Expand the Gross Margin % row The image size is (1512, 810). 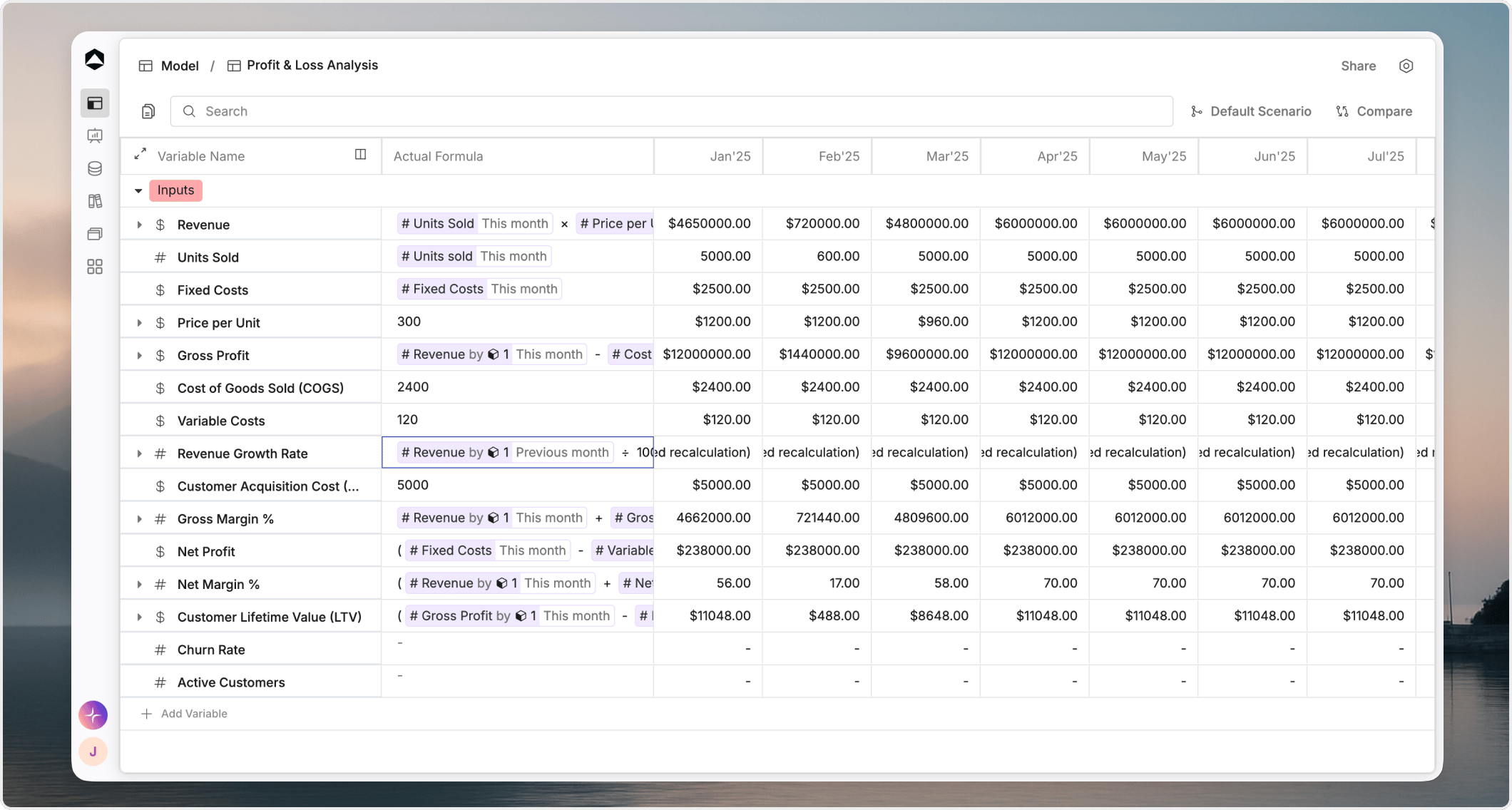point(140,519)
